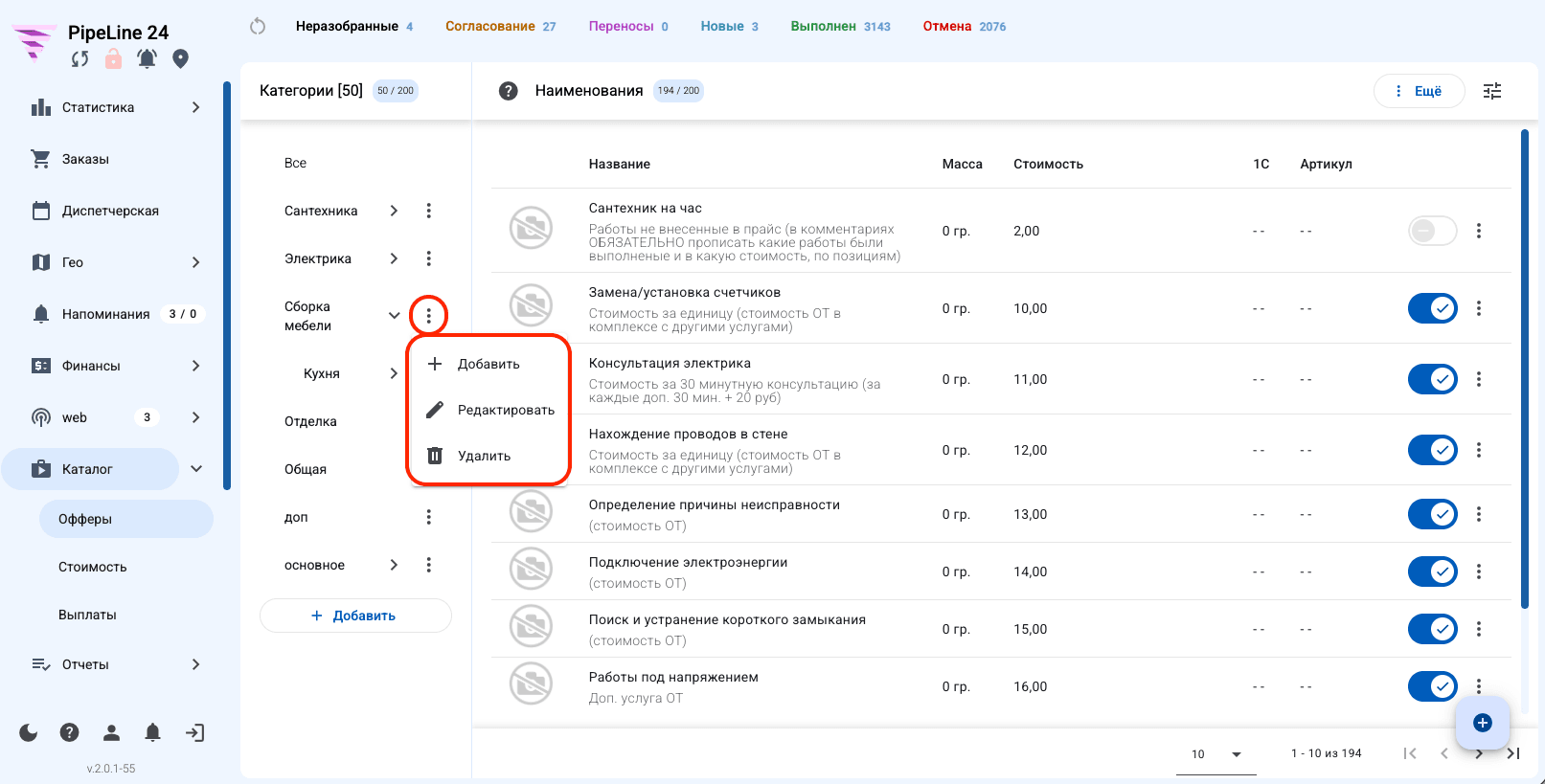Screen dimensions: 1545x784
Task: Open three-dot menu for доп category
Action: (x=428, y=517)
